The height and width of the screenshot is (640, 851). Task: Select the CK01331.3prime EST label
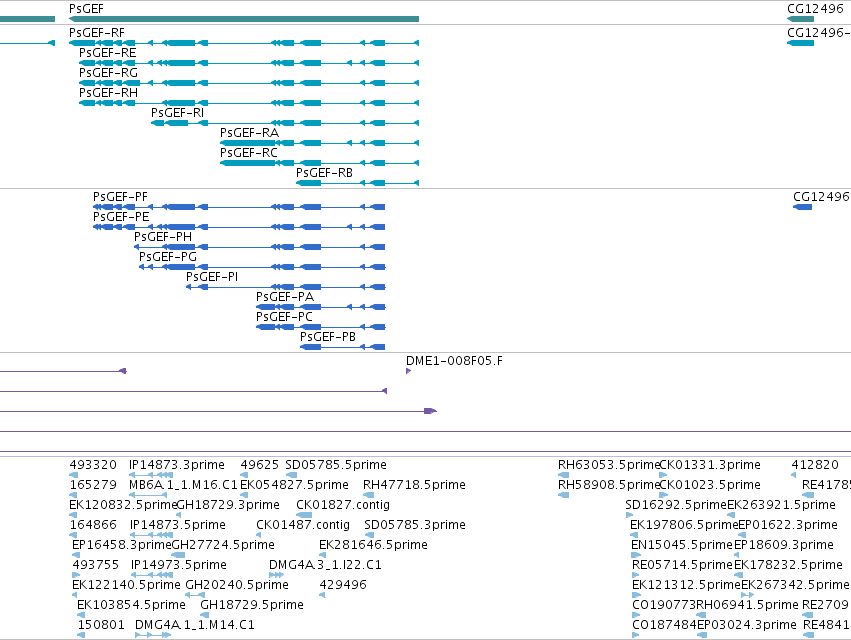(710, 465)
